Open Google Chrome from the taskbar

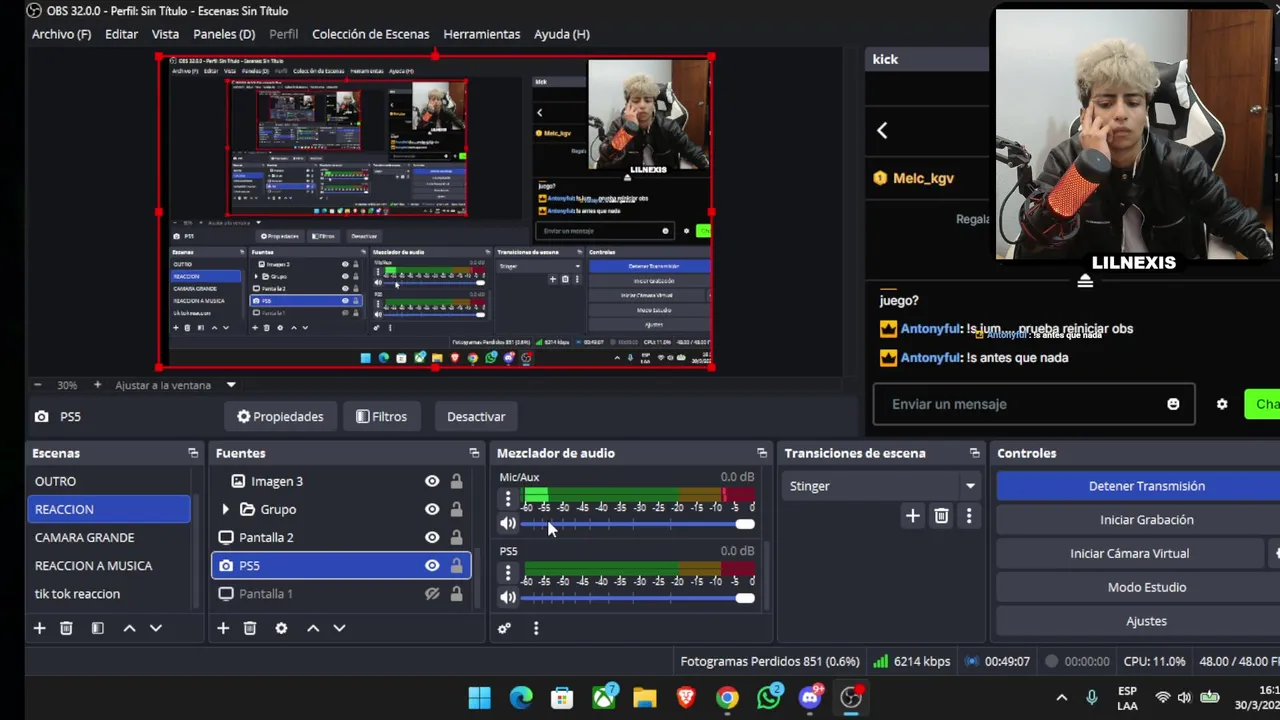tap(727, 697)
